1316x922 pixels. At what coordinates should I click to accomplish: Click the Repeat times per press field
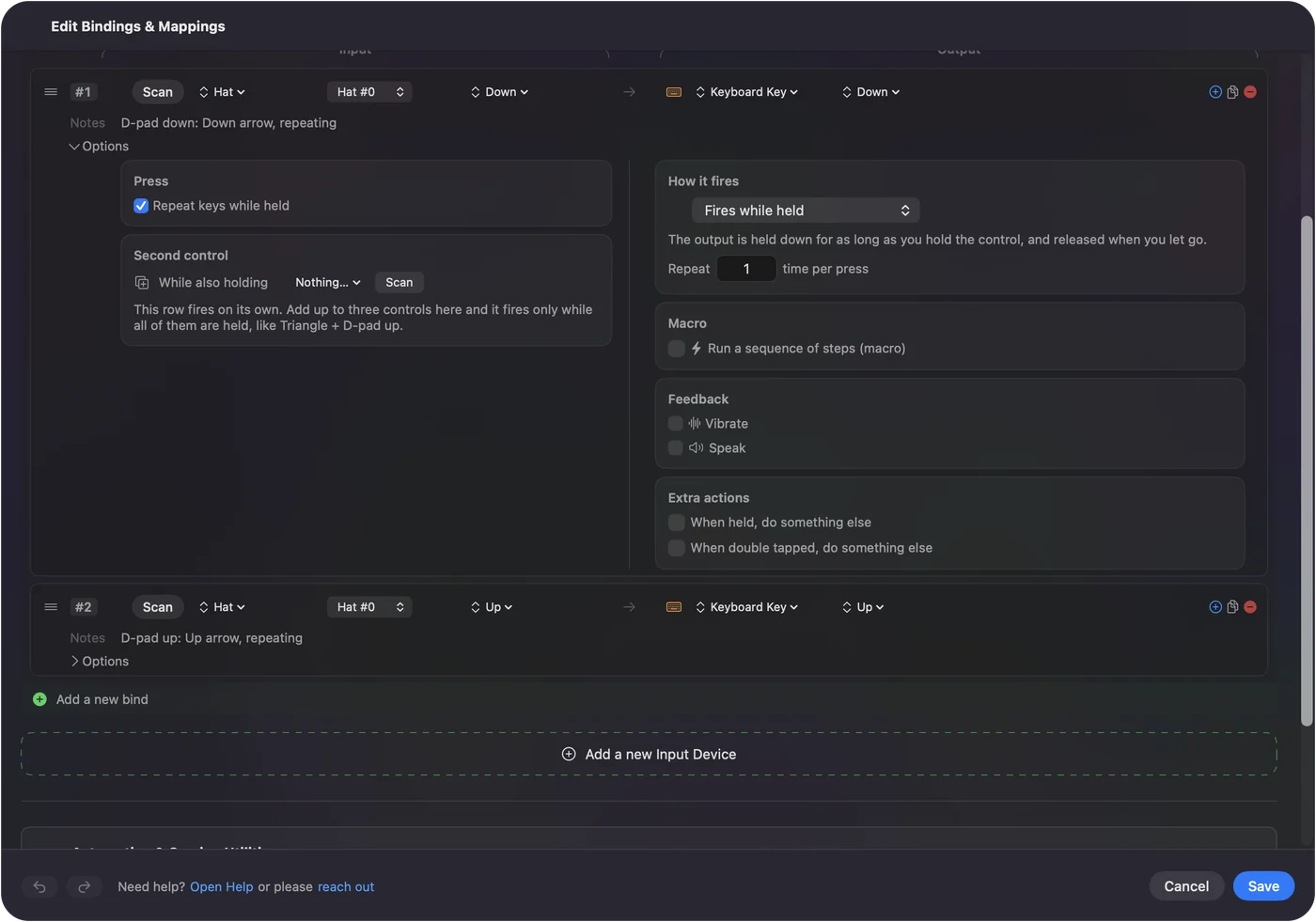[746, 269]
